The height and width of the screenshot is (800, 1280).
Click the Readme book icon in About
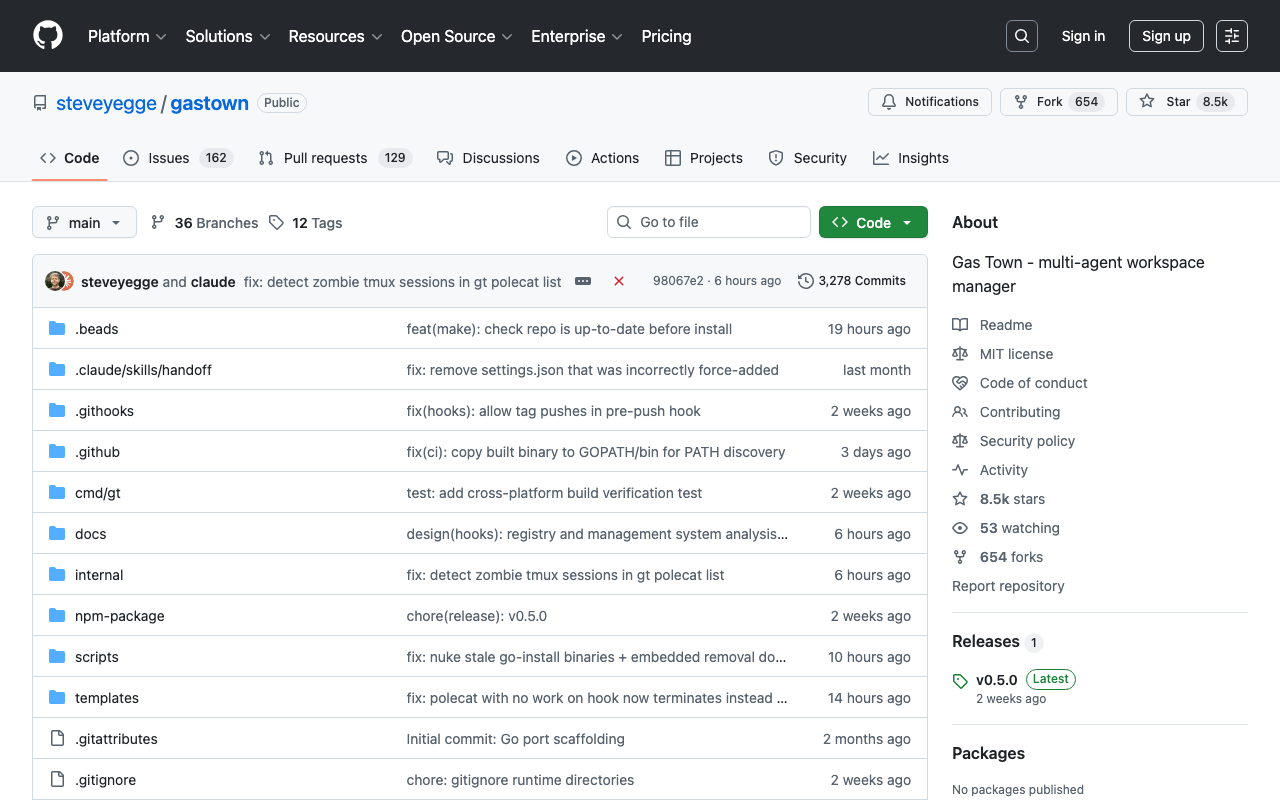(961, 324)
